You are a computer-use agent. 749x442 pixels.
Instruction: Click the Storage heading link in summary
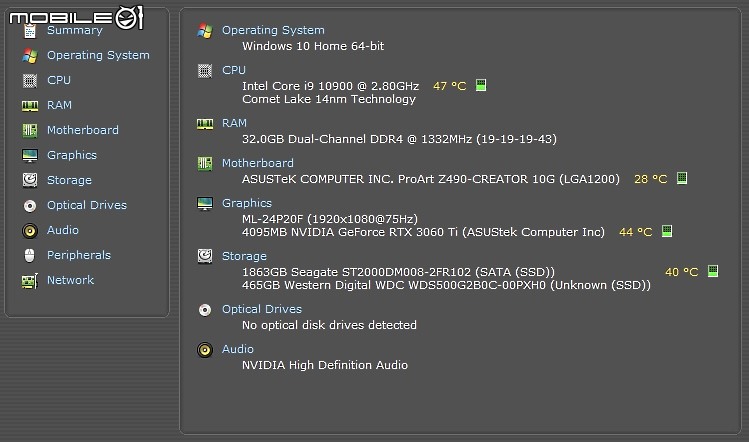click(x=244, y=256)
